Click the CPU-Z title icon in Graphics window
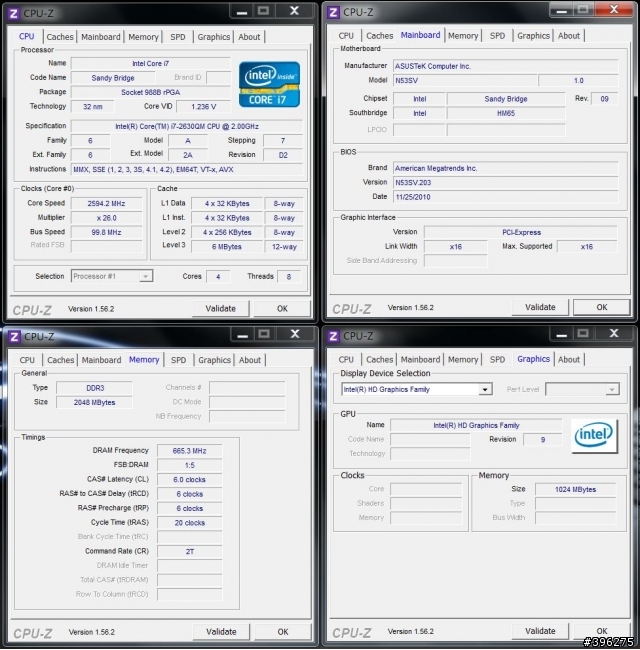The height and width of the screenshot is (650, 640). (x=333, y=336)
